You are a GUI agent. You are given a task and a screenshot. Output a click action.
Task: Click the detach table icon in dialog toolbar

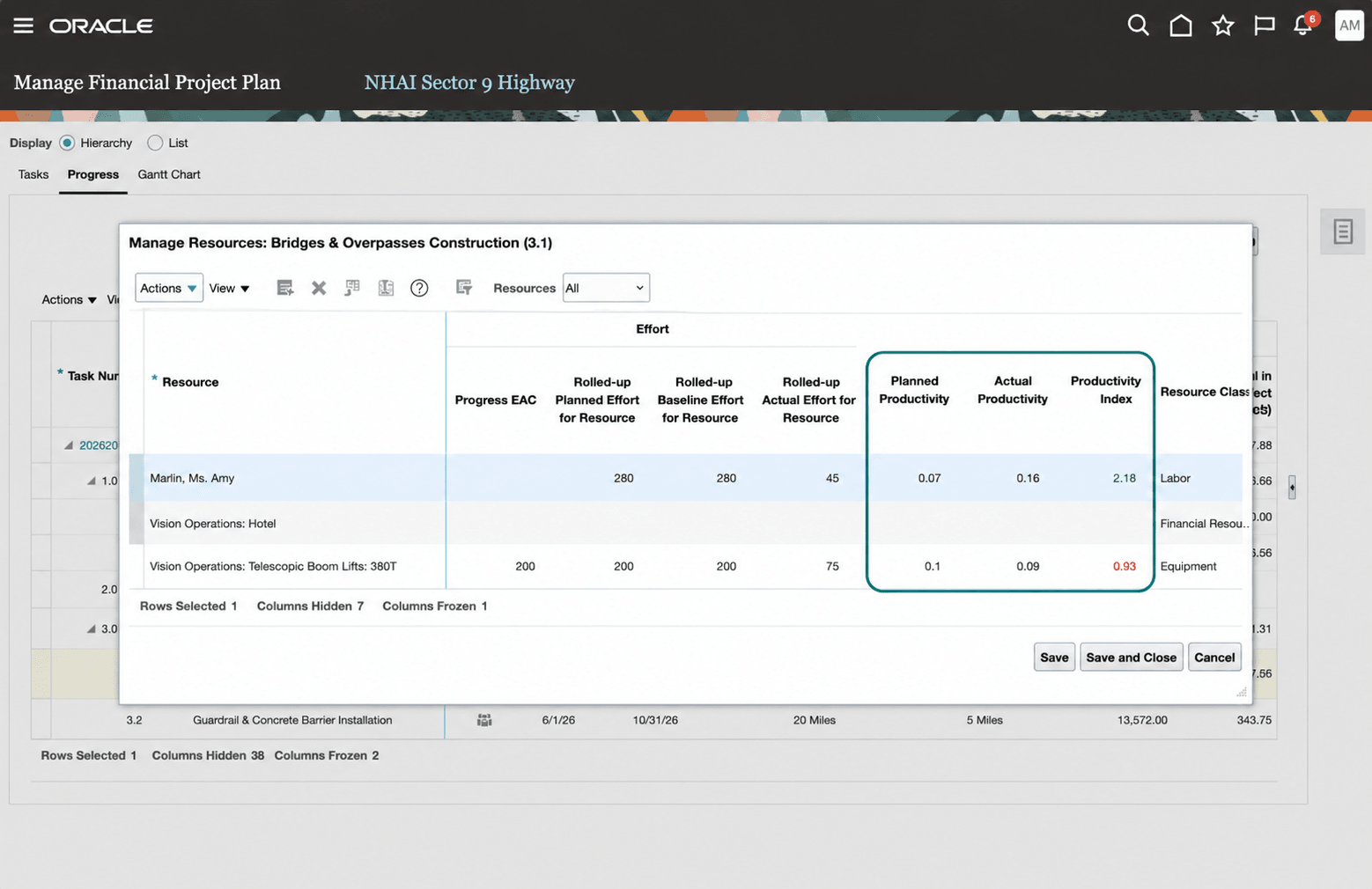tap(352, 288)
